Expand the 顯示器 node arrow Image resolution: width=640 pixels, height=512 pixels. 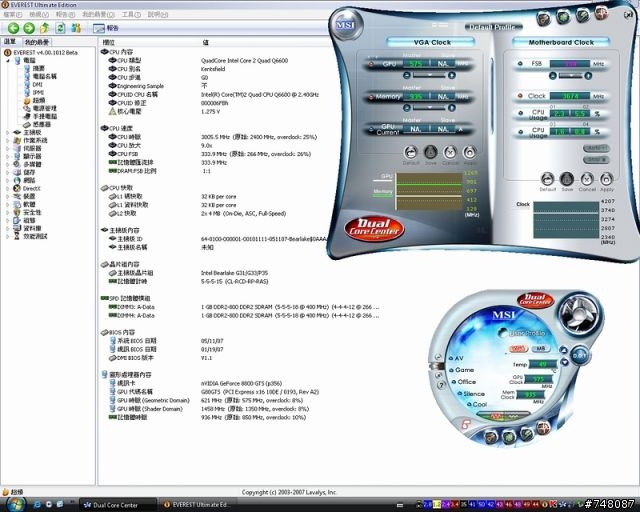8,156
